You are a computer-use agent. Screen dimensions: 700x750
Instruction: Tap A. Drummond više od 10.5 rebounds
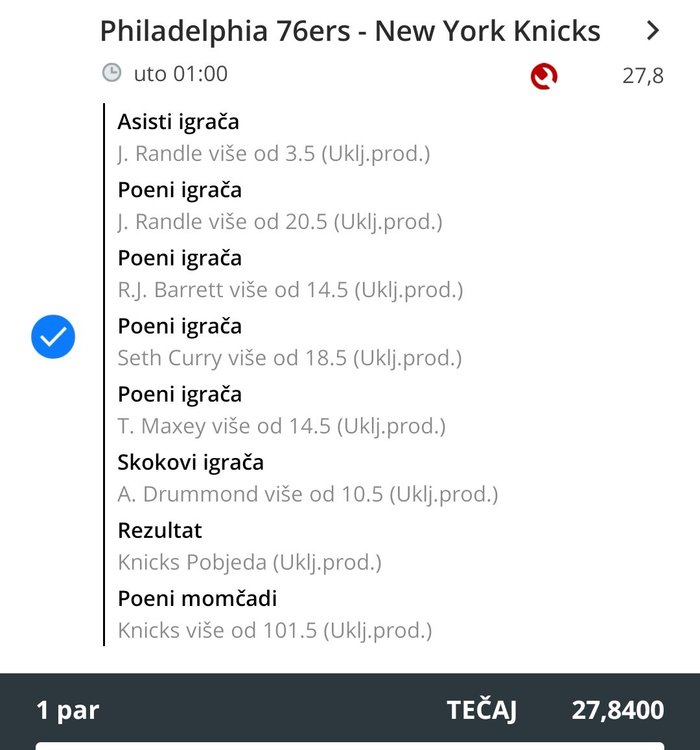pos(308,494)
